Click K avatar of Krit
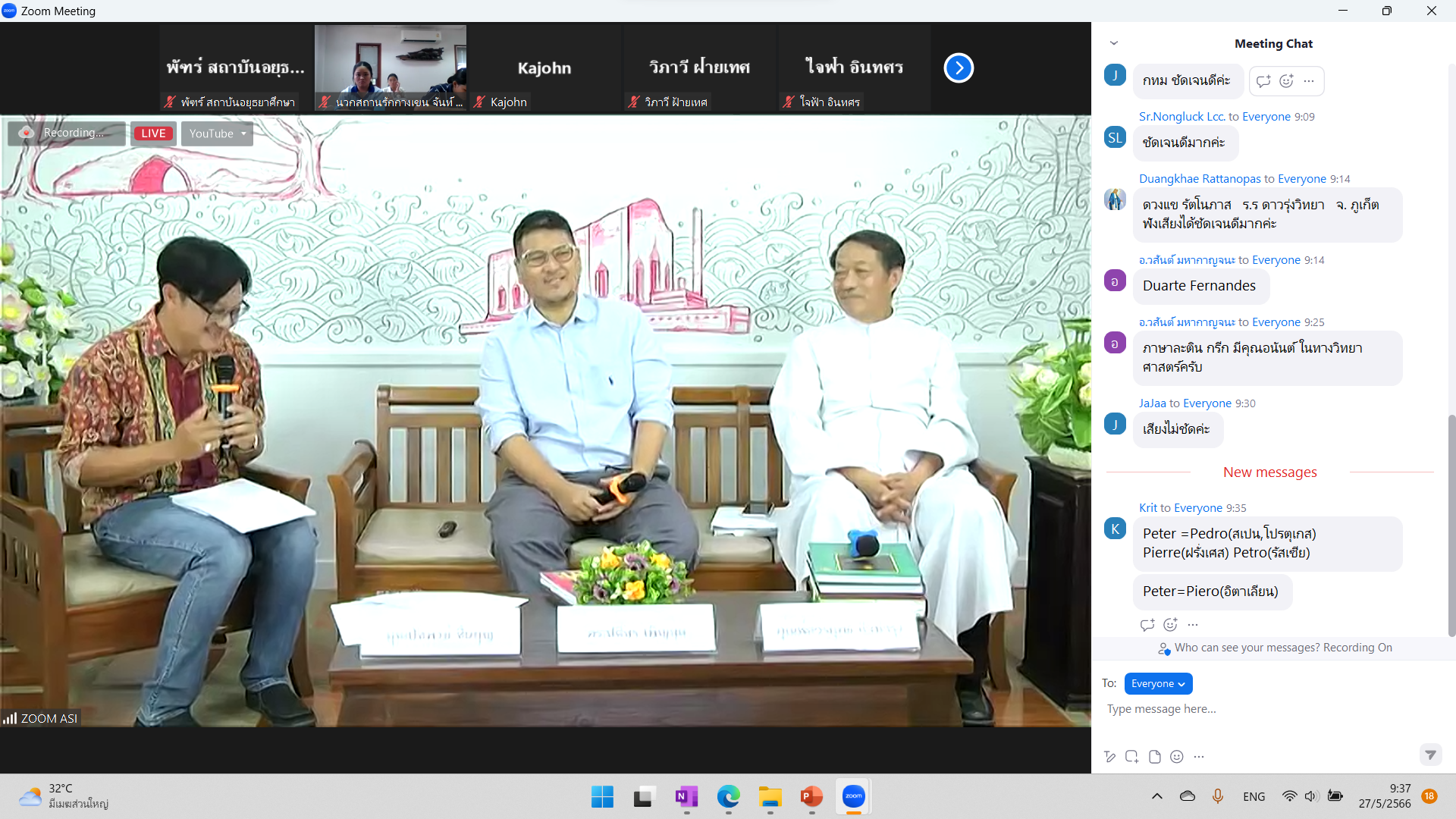Screen dimensions: 1456x819 pyautogui.click(x=1115, y=529)
